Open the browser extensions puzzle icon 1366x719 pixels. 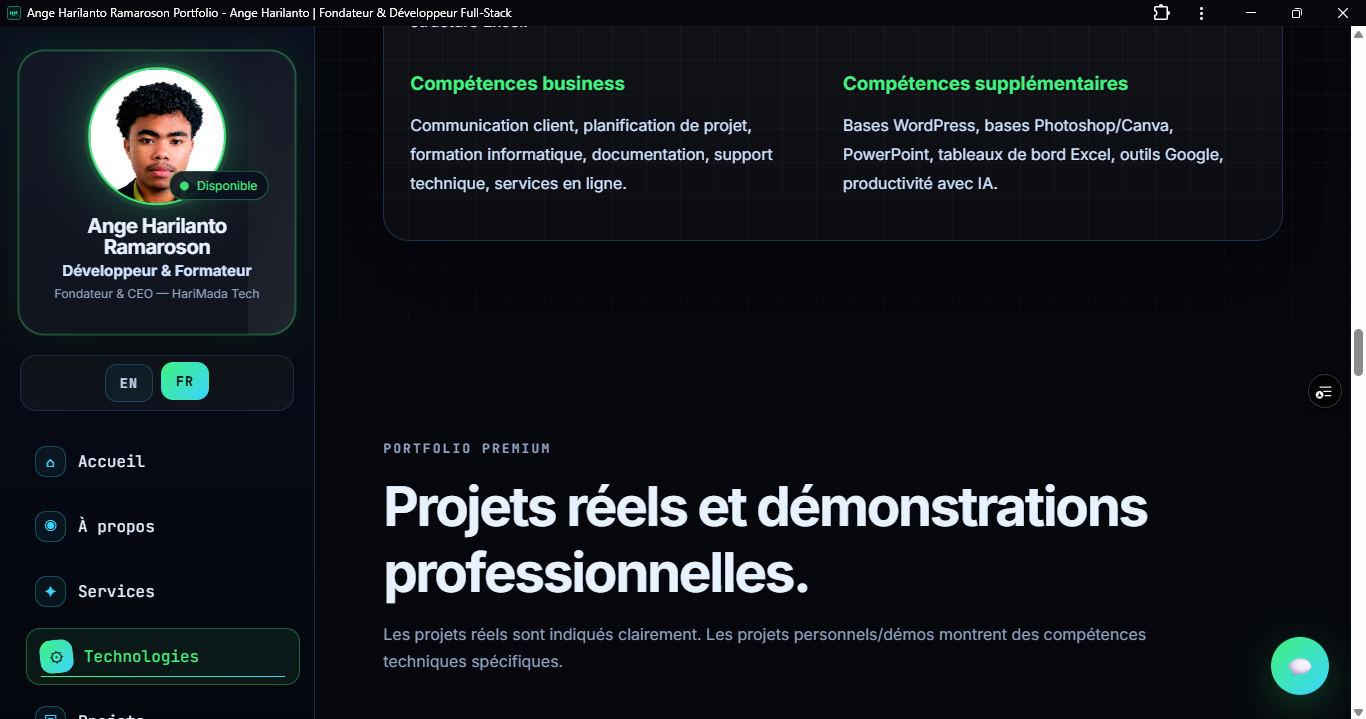[1161, 13]
